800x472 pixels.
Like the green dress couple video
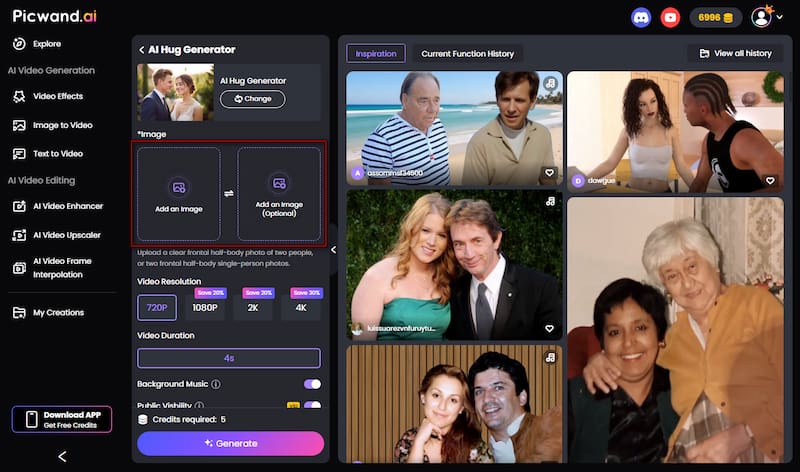click(x=549, y=328)
